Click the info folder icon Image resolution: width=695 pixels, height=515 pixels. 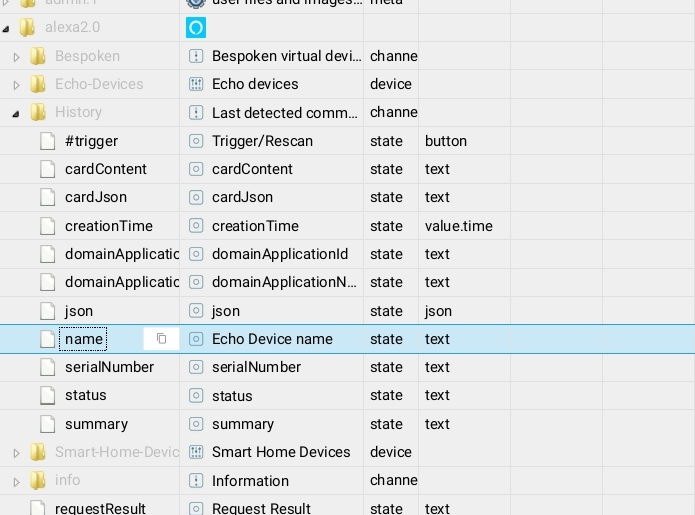38,480
